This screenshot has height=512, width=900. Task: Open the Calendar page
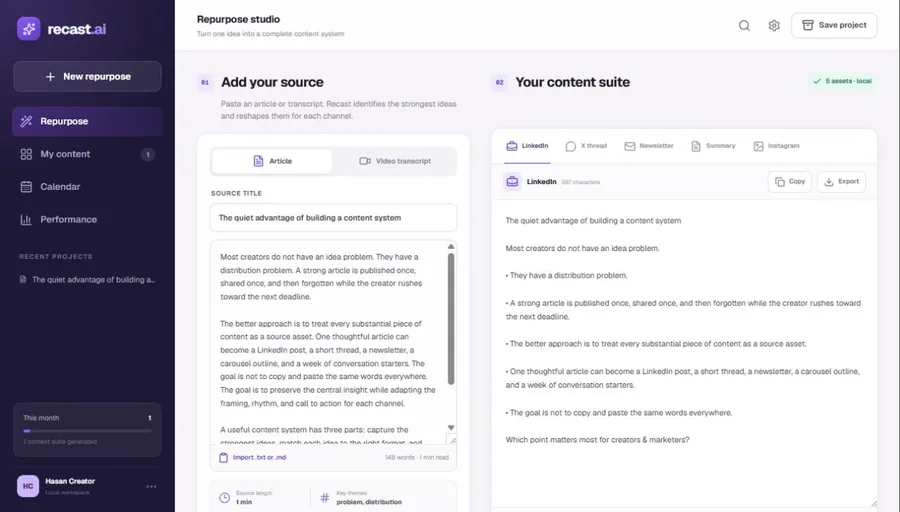(x=87, y=187)
